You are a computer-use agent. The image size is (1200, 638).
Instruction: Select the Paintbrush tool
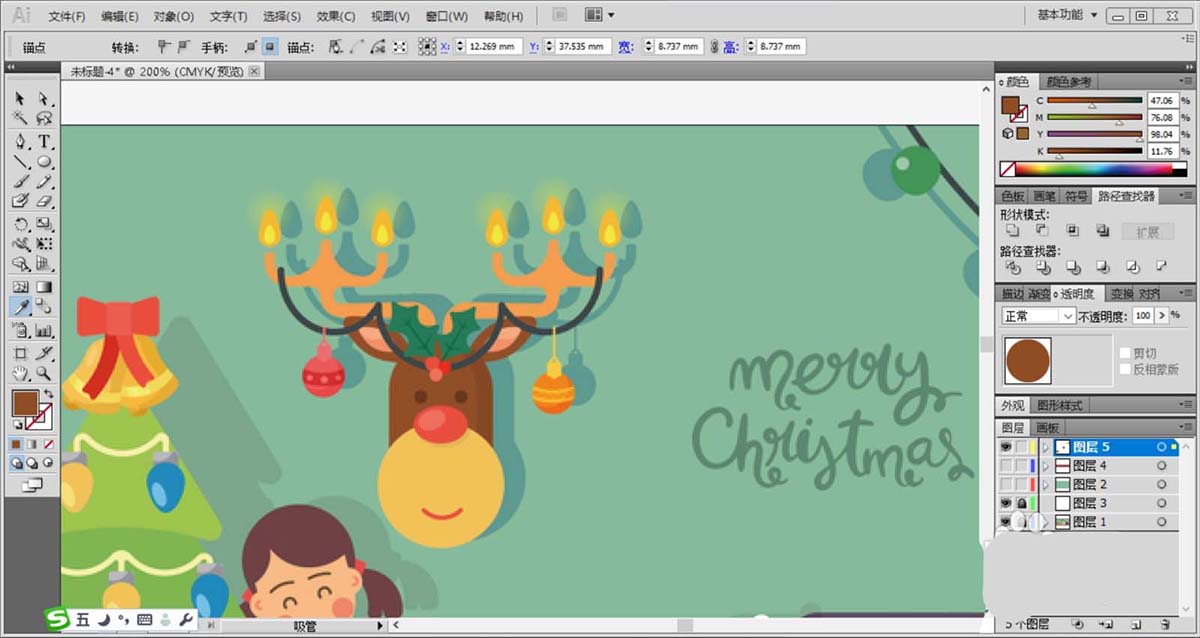pyautogui.click(x=20, y=182)
